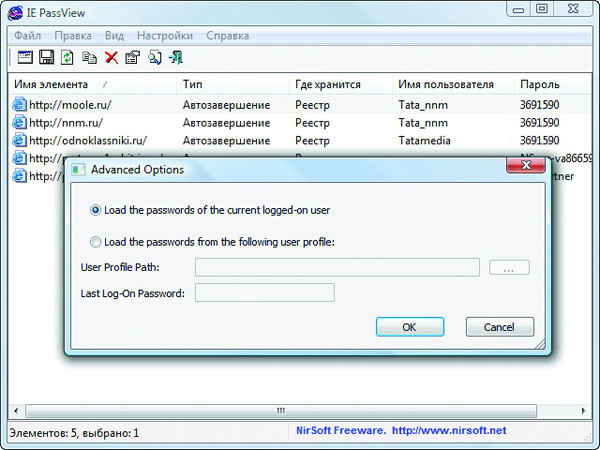Sort by the 'Имя элемента' column header
Screen dimensions: 600x450
pos(92,84)
